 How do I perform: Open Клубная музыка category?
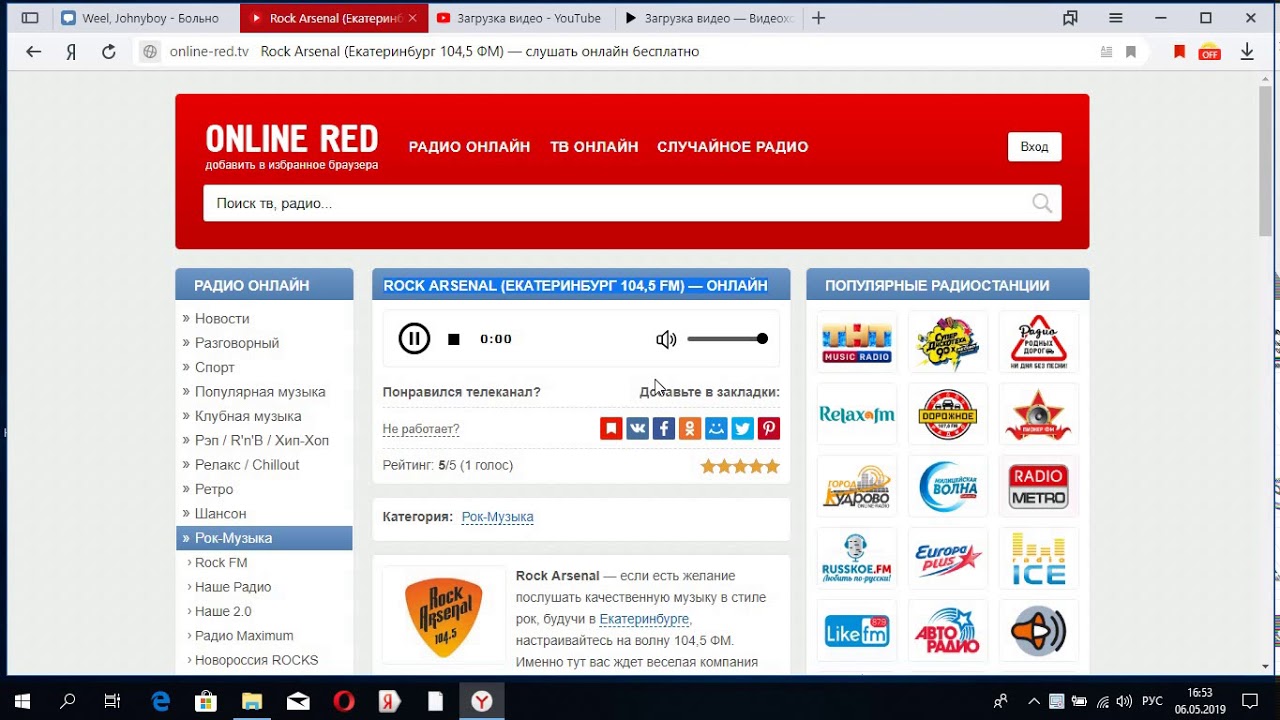(x=248, y=416)
